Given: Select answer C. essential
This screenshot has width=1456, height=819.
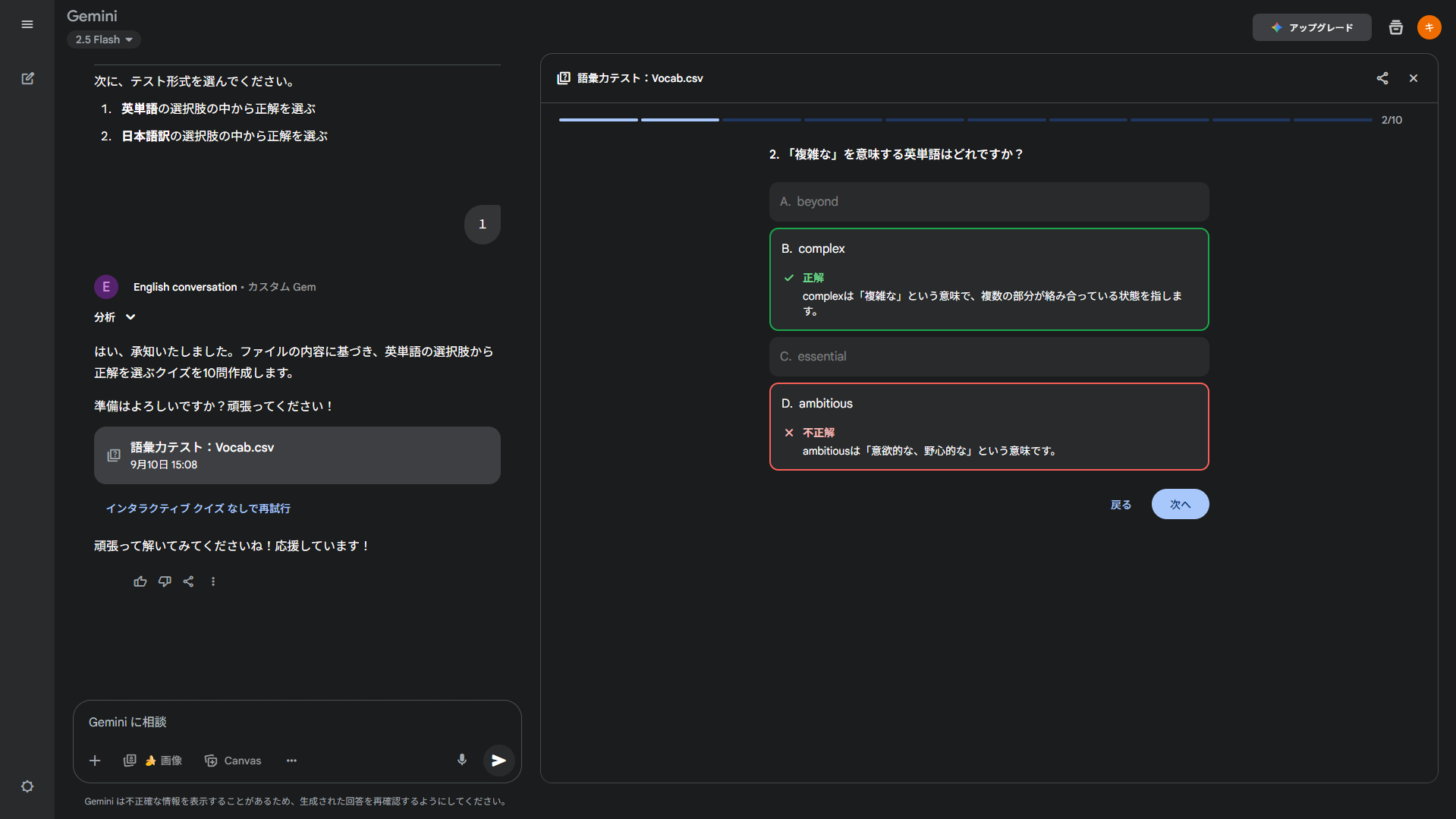Looking at the screenshot, I should (x=989, y=357).
